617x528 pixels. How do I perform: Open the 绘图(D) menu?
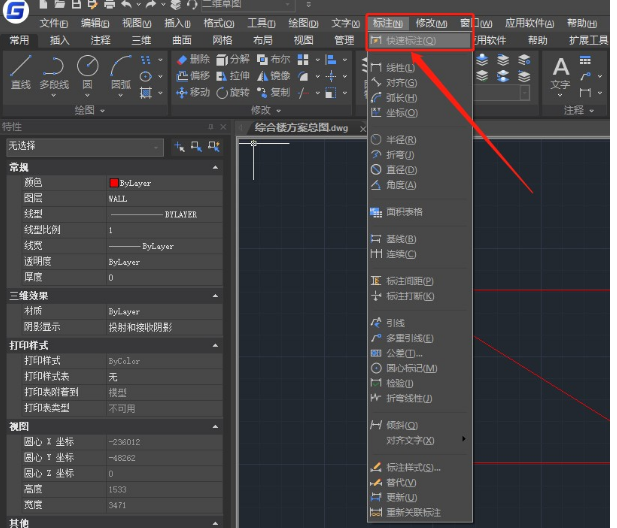pyautogui.click(x=303, y=23)
